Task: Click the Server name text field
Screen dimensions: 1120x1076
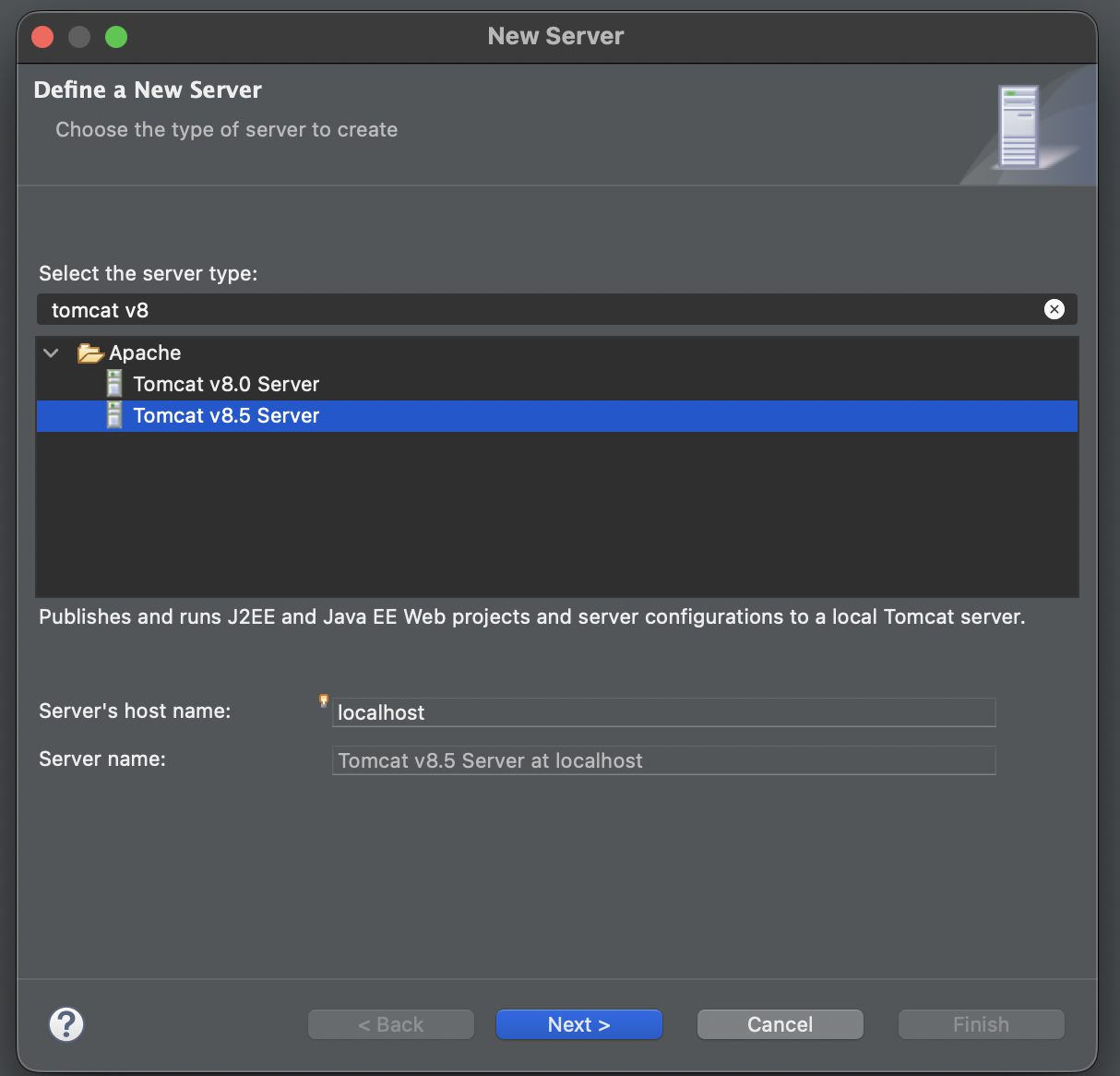Action: click(664, 760)
